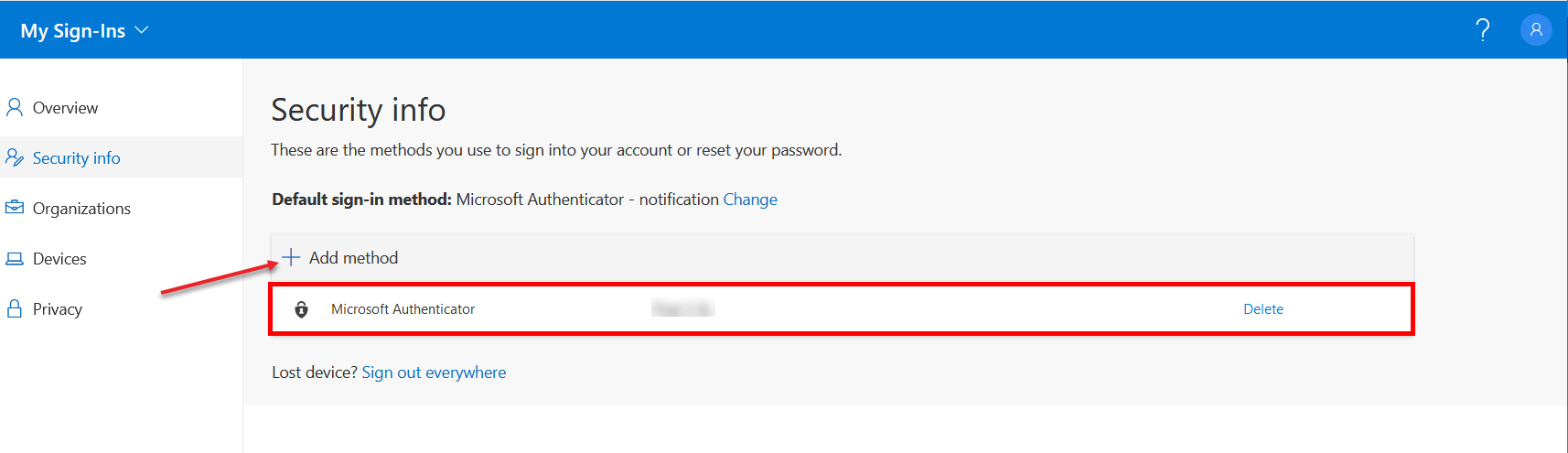Viewport: 1568px width, 453px height.
Task: Click the Security info sidebar icon
Action: tap(15, 158)
